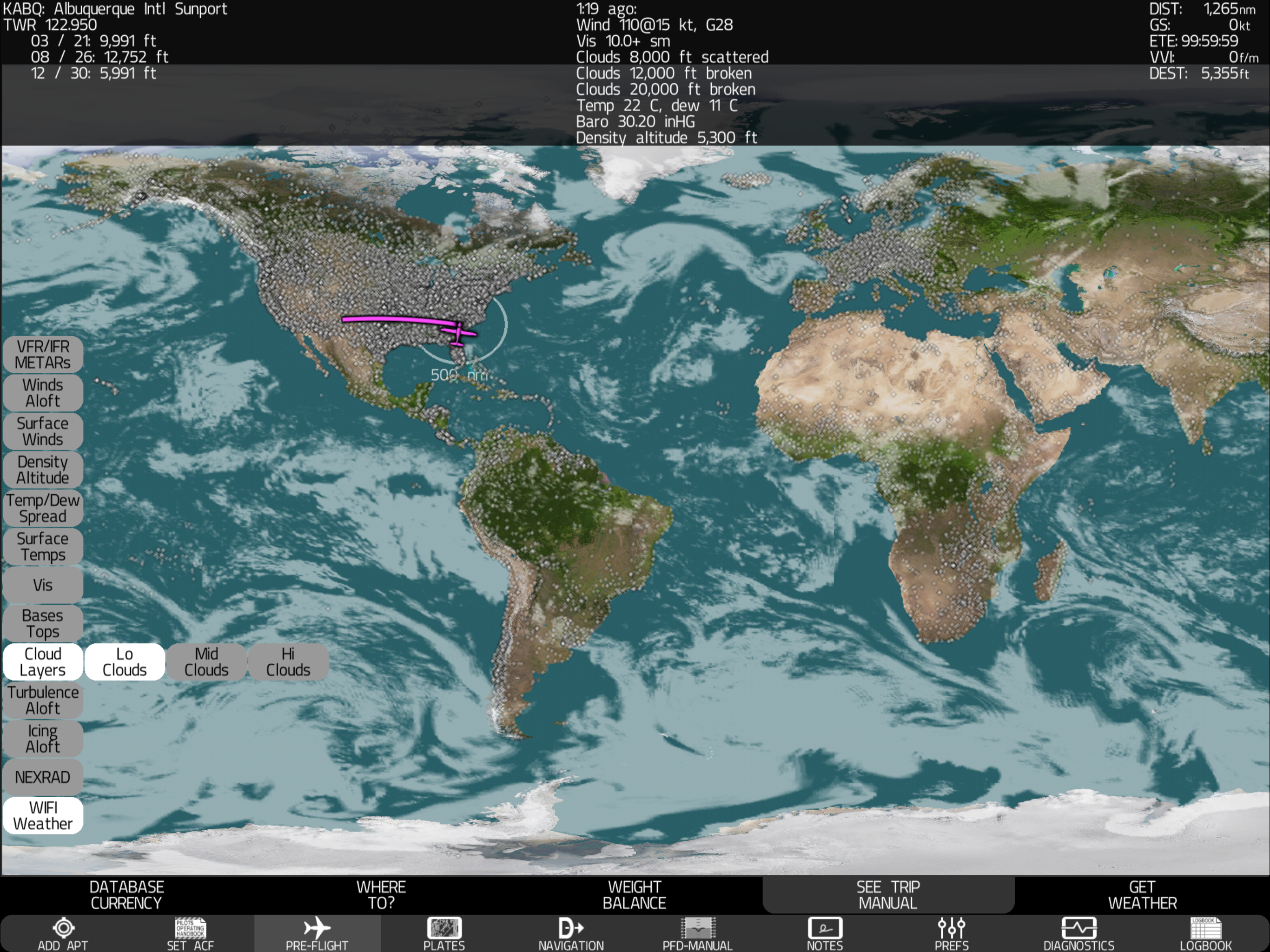
Task: Enable the NEXRAD radar layer
Action: pyautogui.click(x=42, y=777)
